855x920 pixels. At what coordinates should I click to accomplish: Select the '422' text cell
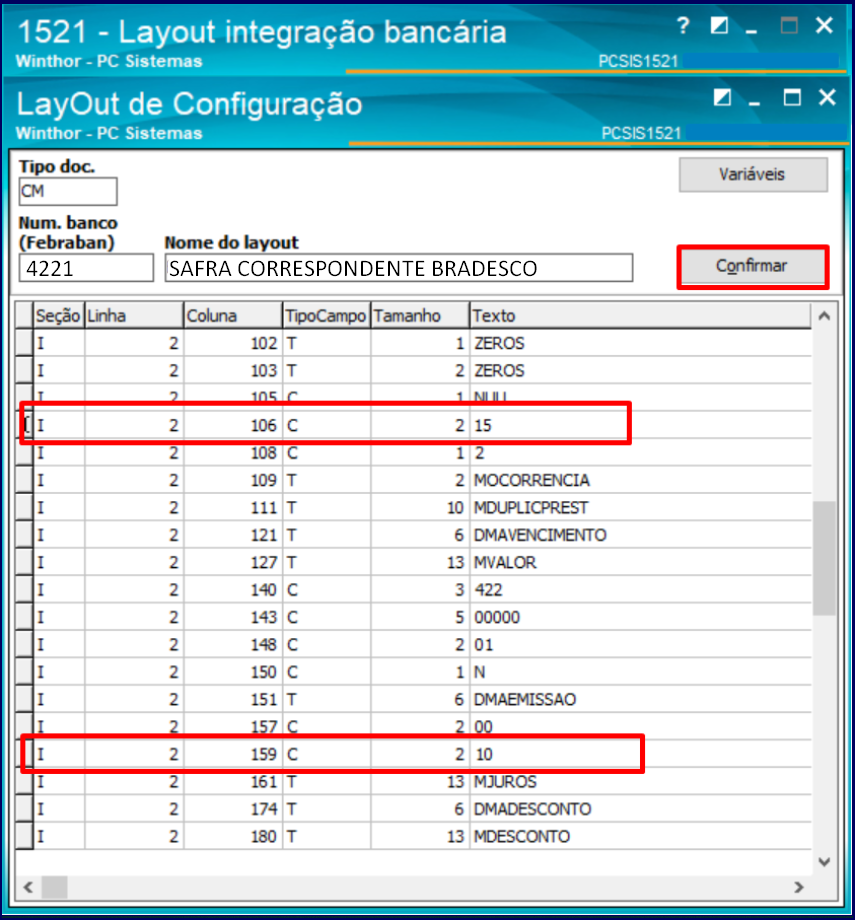tap(641, 590)
